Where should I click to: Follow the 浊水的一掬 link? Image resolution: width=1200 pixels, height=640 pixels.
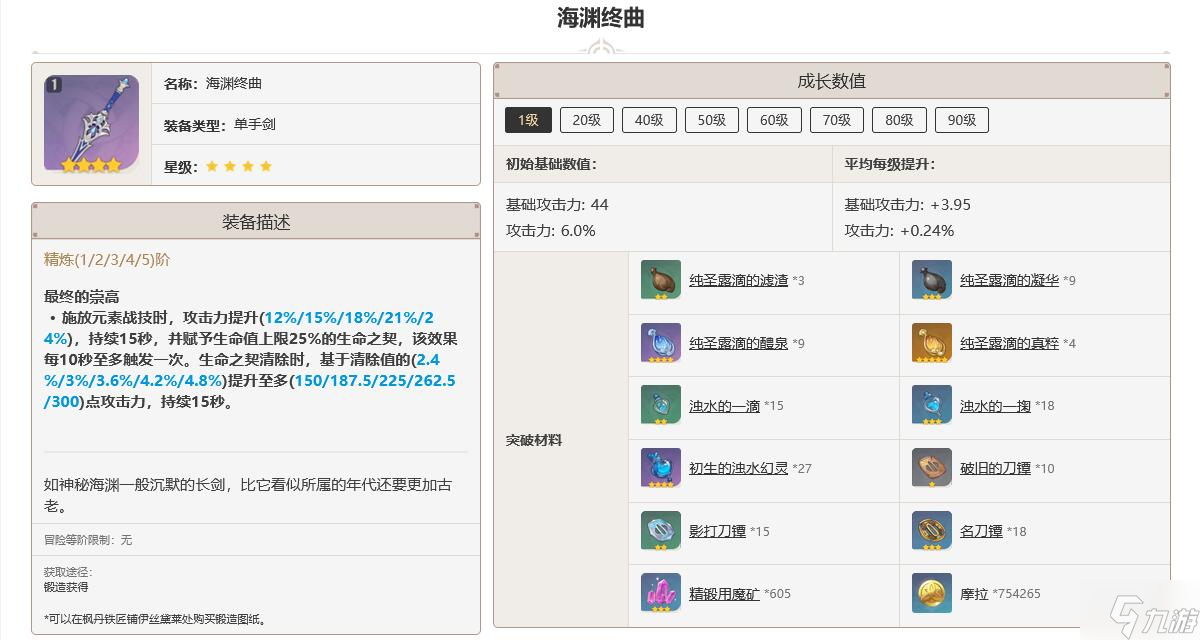click(995, 405)
